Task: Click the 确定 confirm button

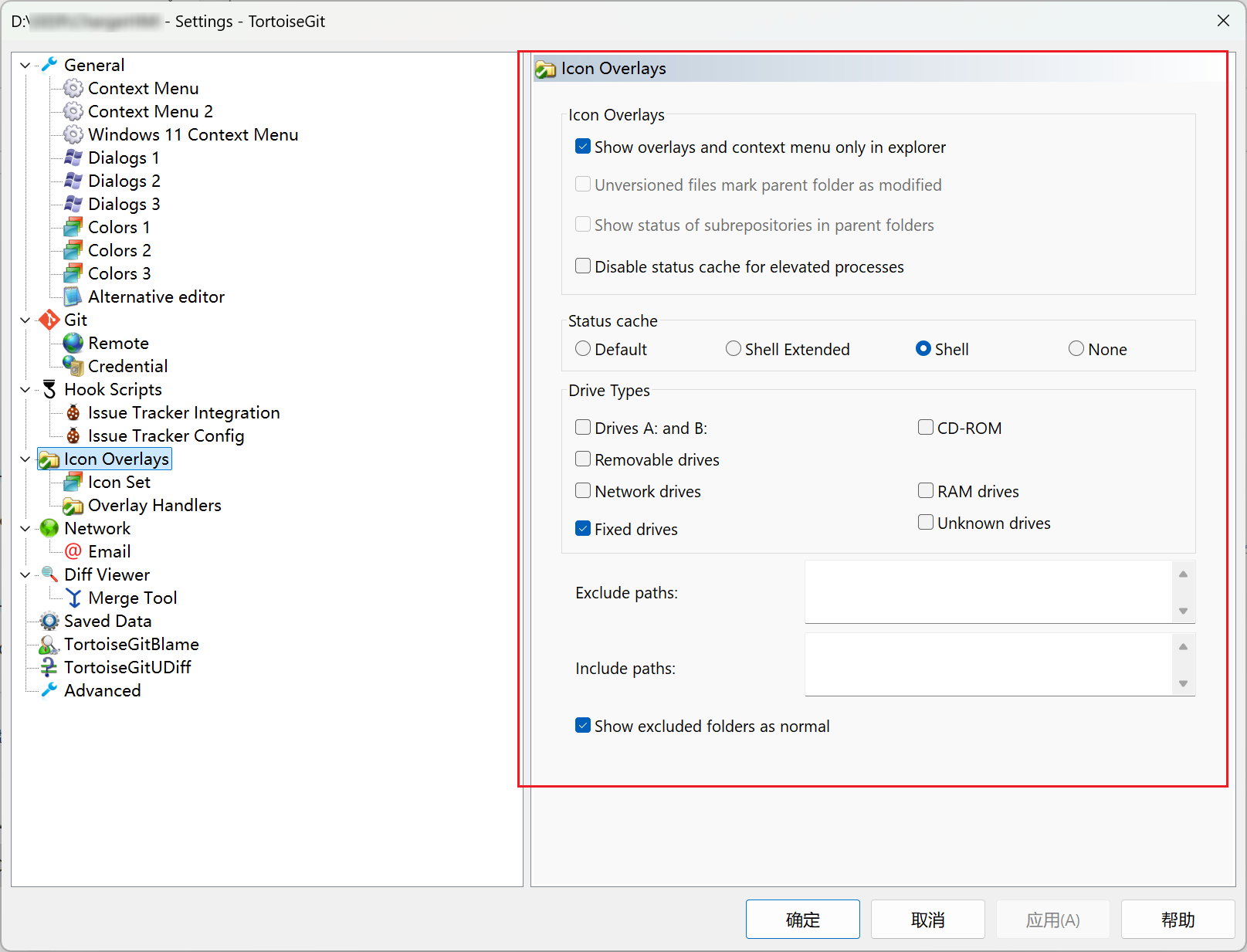Action: pos(803,920)
